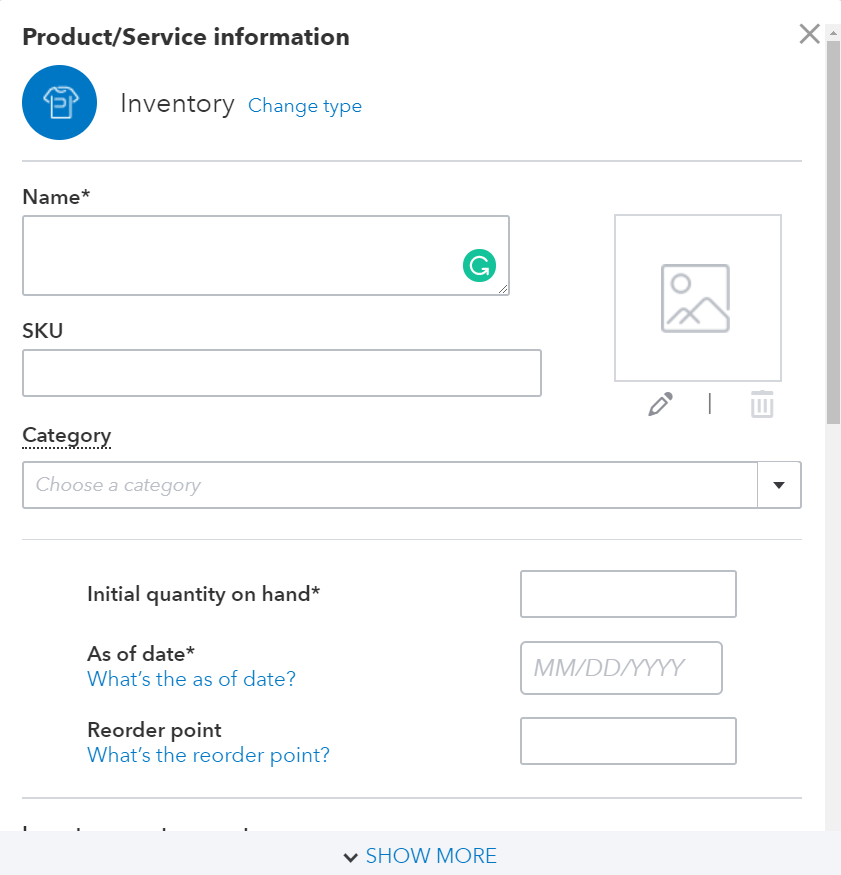Open the Grammarly icon in the Name field

tap(480, 266)
